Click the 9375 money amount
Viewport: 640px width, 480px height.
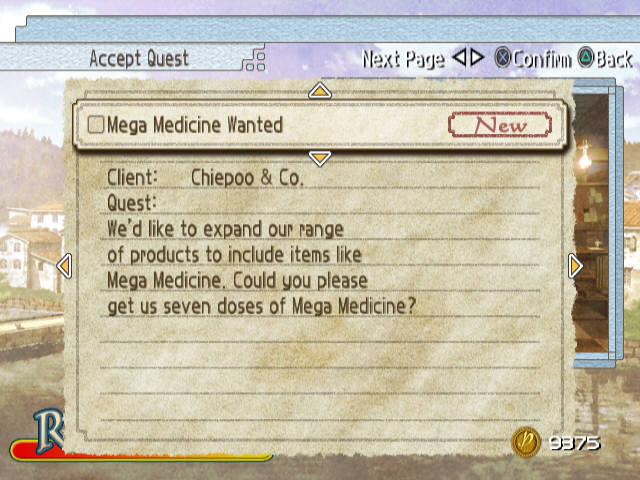click(574, 443)
